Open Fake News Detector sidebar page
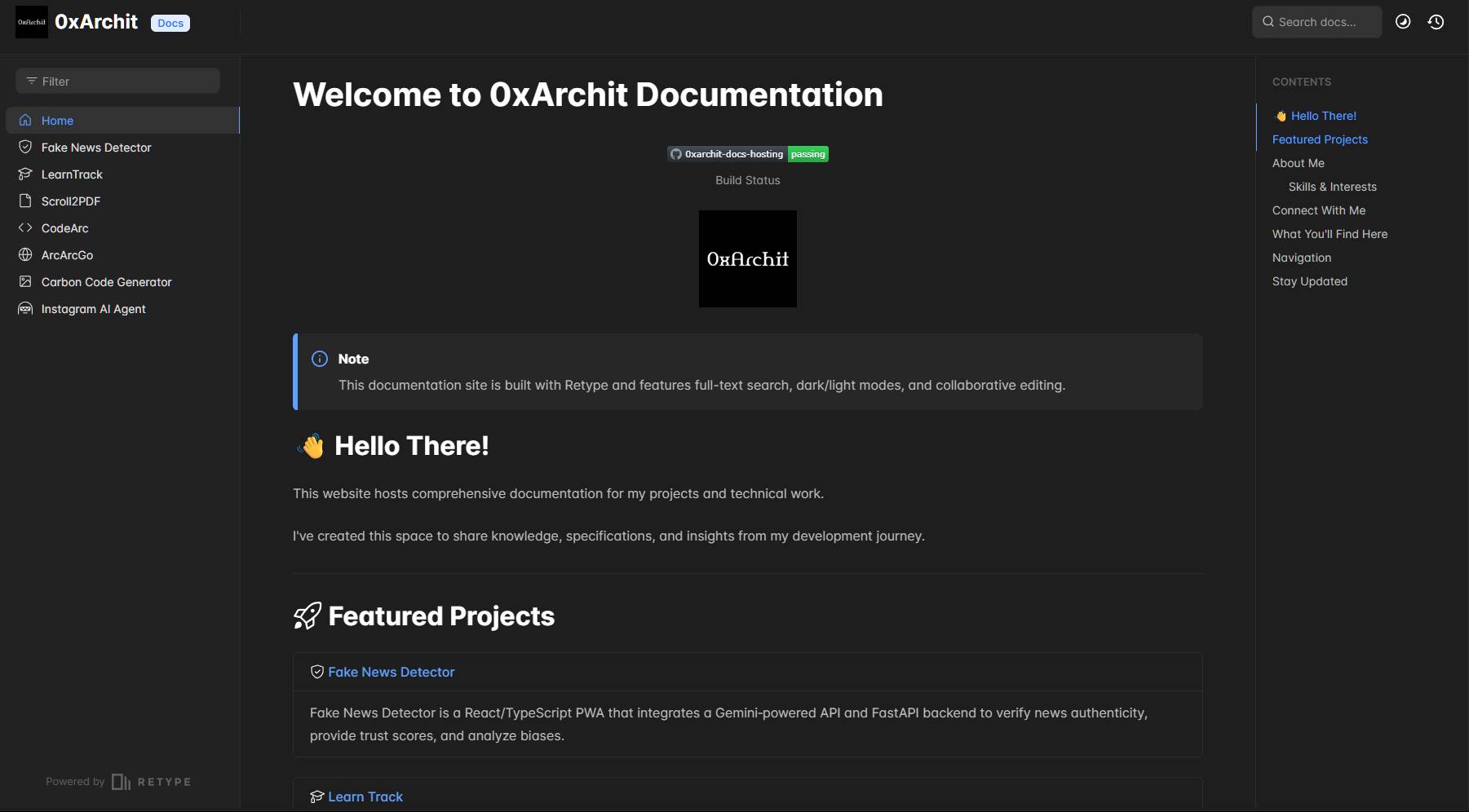The height and width of the screenshot is (812, 1469). click(x=96, y=148)
